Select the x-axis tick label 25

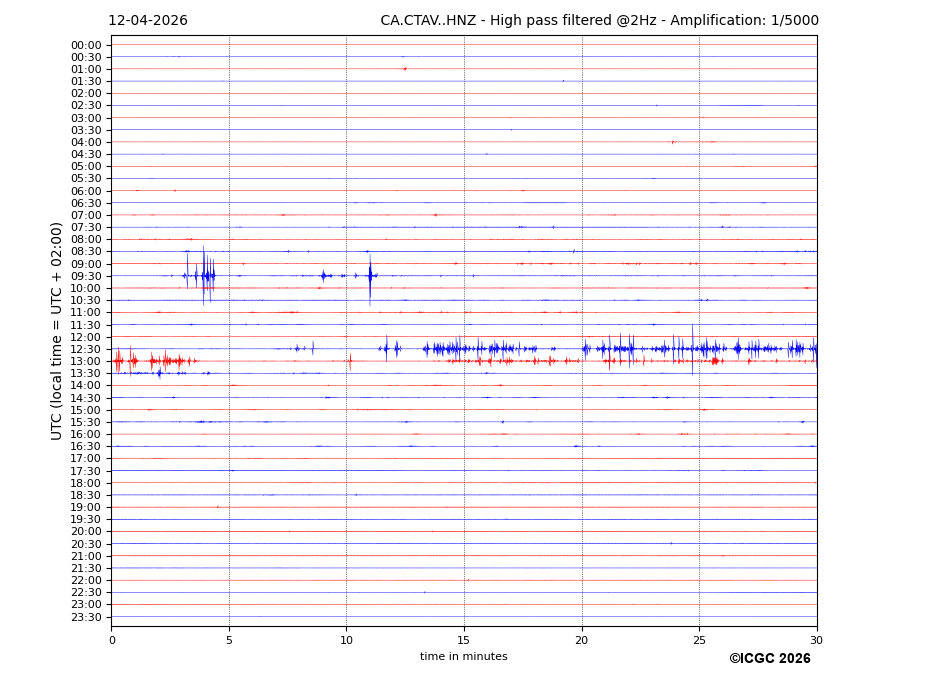click(x=699, y=640)
